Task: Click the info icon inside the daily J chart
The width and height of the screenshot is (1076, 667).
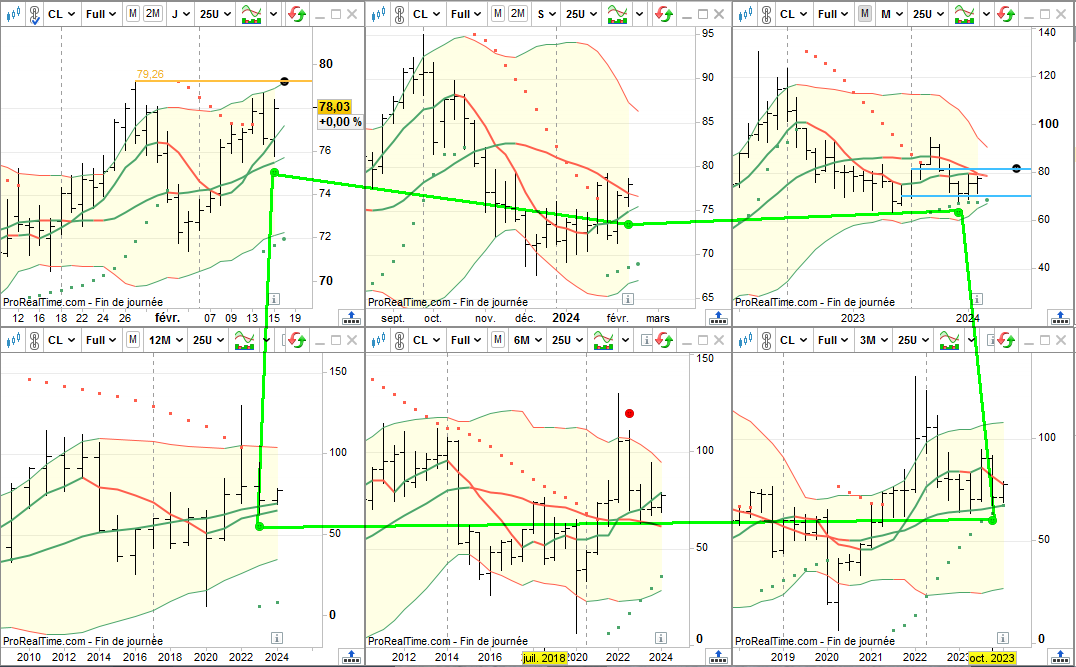Action: pos(274,299)
